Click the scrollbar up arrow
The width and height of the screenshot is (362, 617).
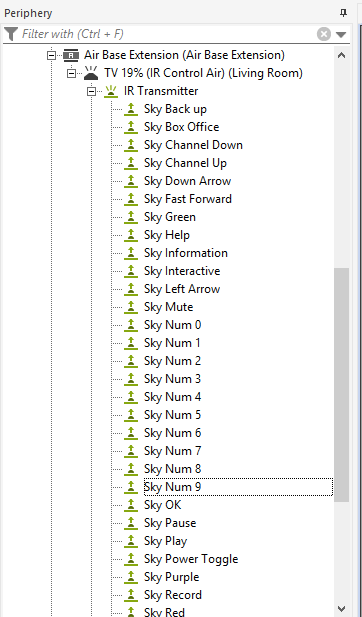pyautogui.click(x=342, y=55)
